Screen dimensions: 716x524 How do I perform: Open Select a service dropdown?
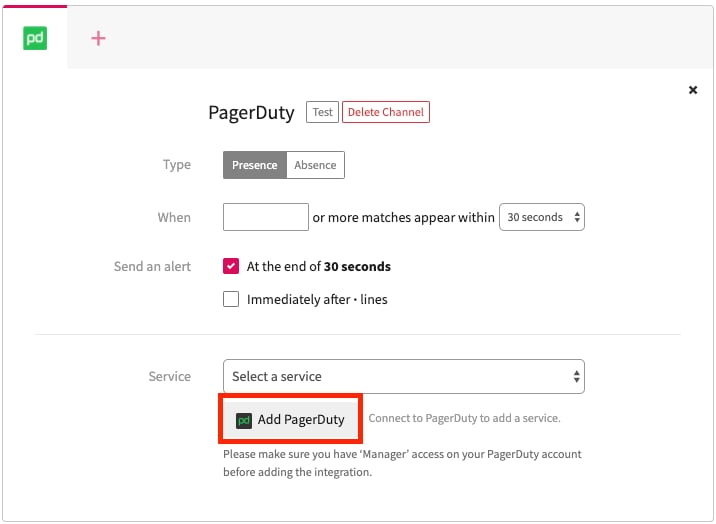coord(404,377)
